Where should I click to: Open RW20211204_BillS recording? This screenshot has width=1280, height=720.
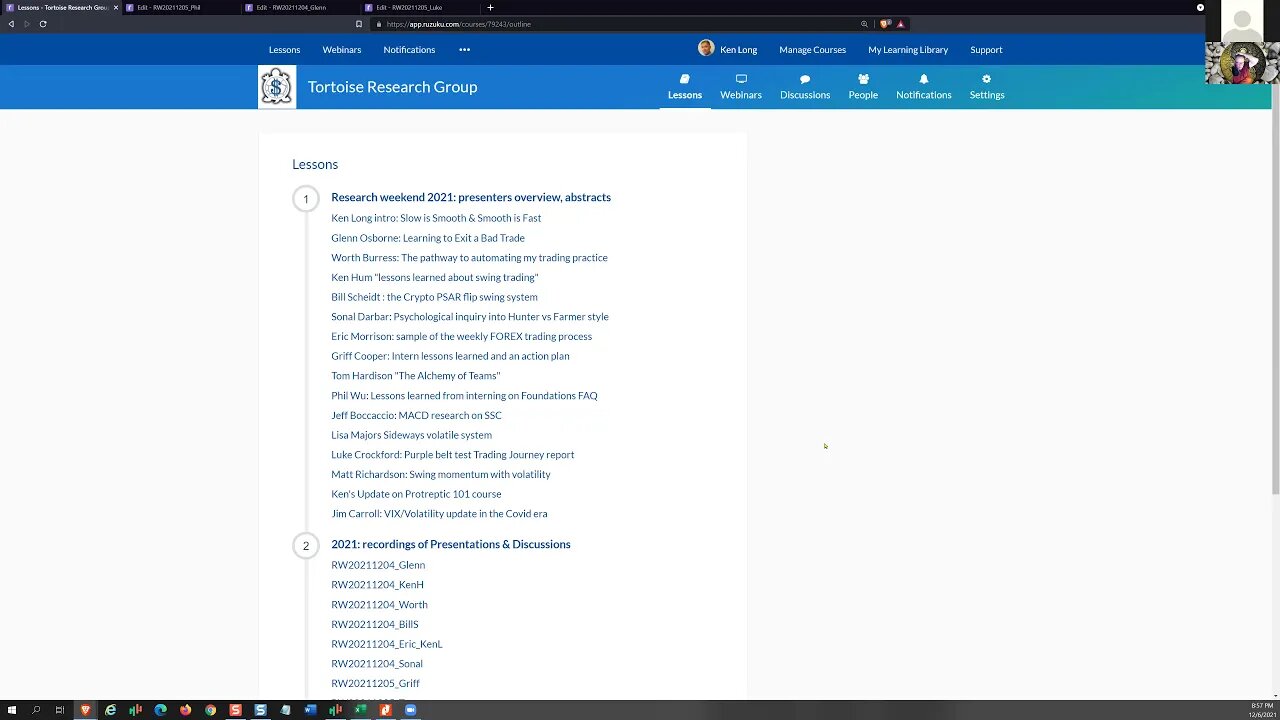[375, 624]
